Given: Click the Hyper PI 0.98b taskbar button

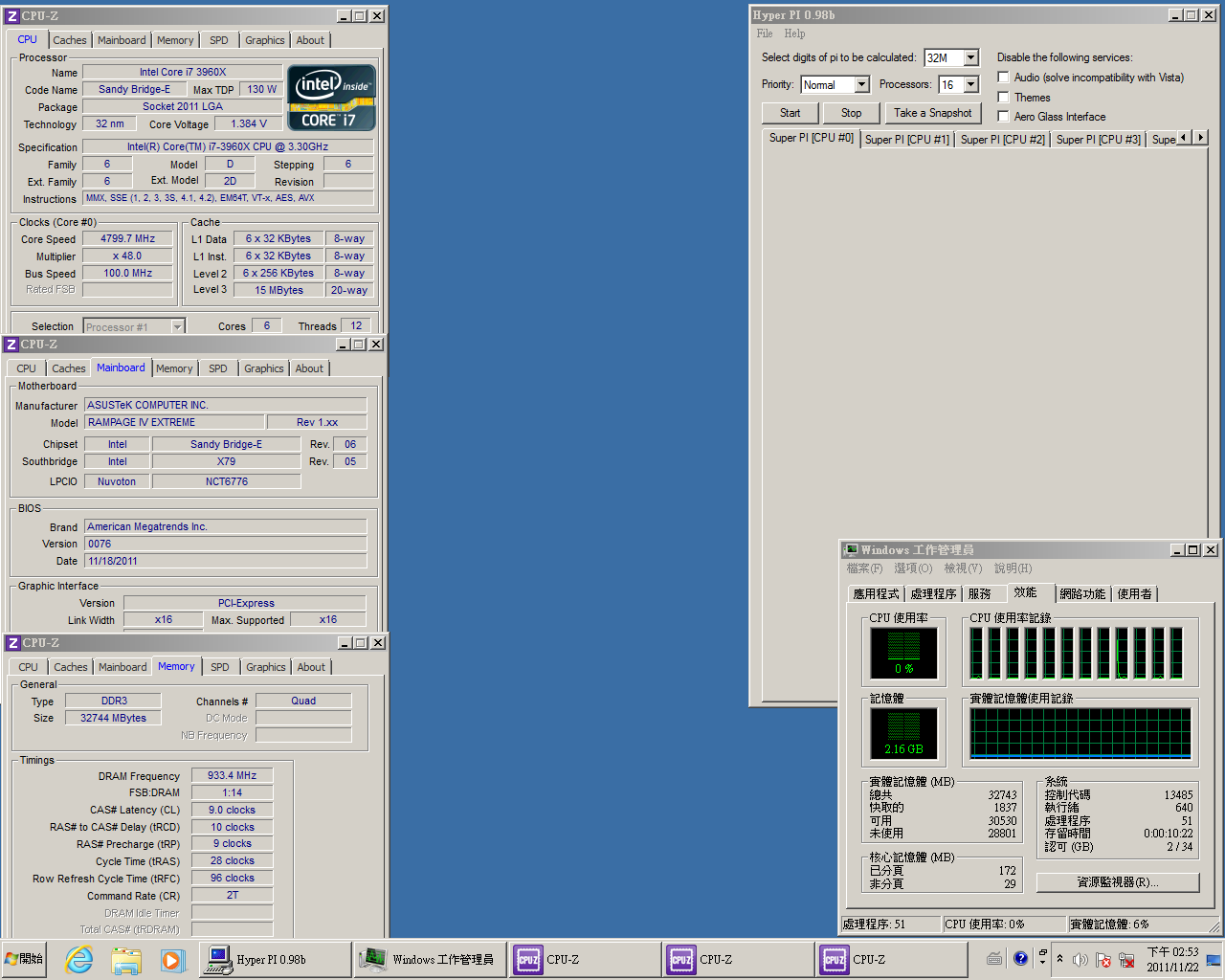Looking at the screenshot, I should (x=275, y=959).
